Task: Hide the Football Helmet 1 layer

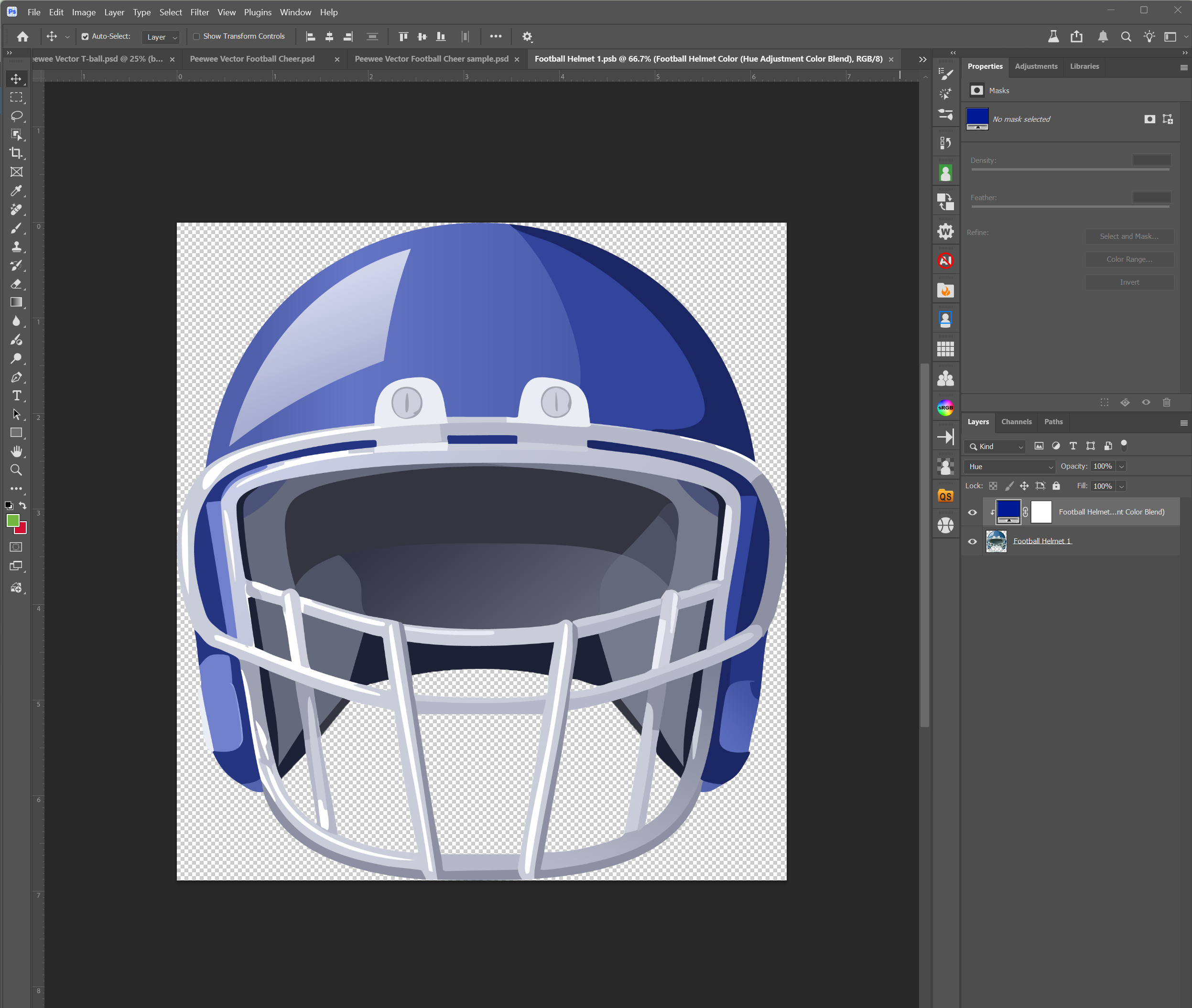Action: (x=972, y=542)
